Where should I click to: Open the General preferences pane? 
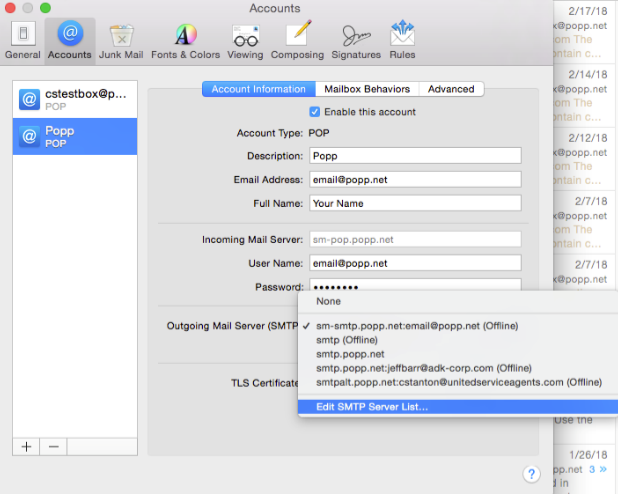coord(23,41)
